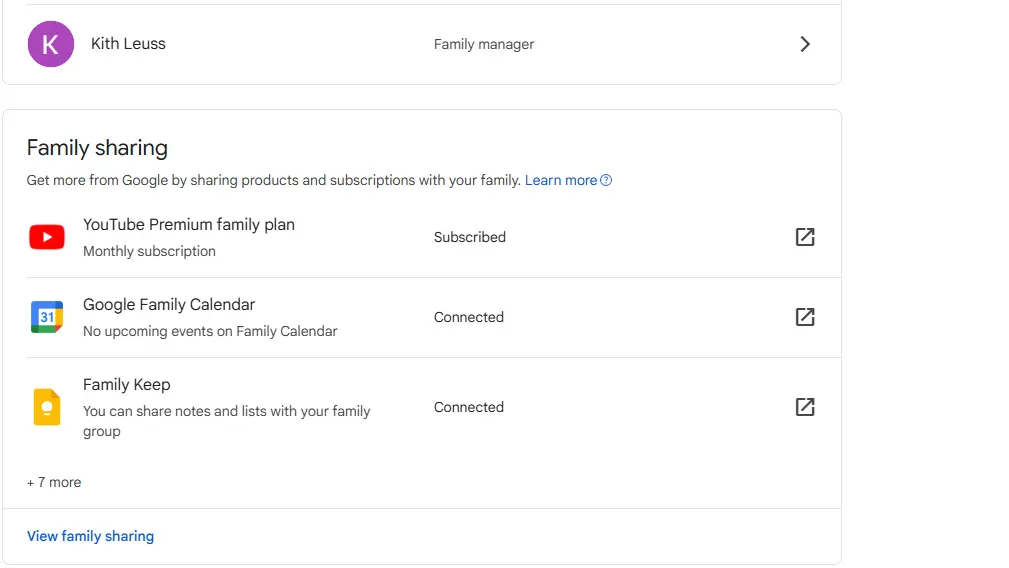
Task: Click Connected status for Family Calendar
Action: pyautogui.click(x=468, y=317)
